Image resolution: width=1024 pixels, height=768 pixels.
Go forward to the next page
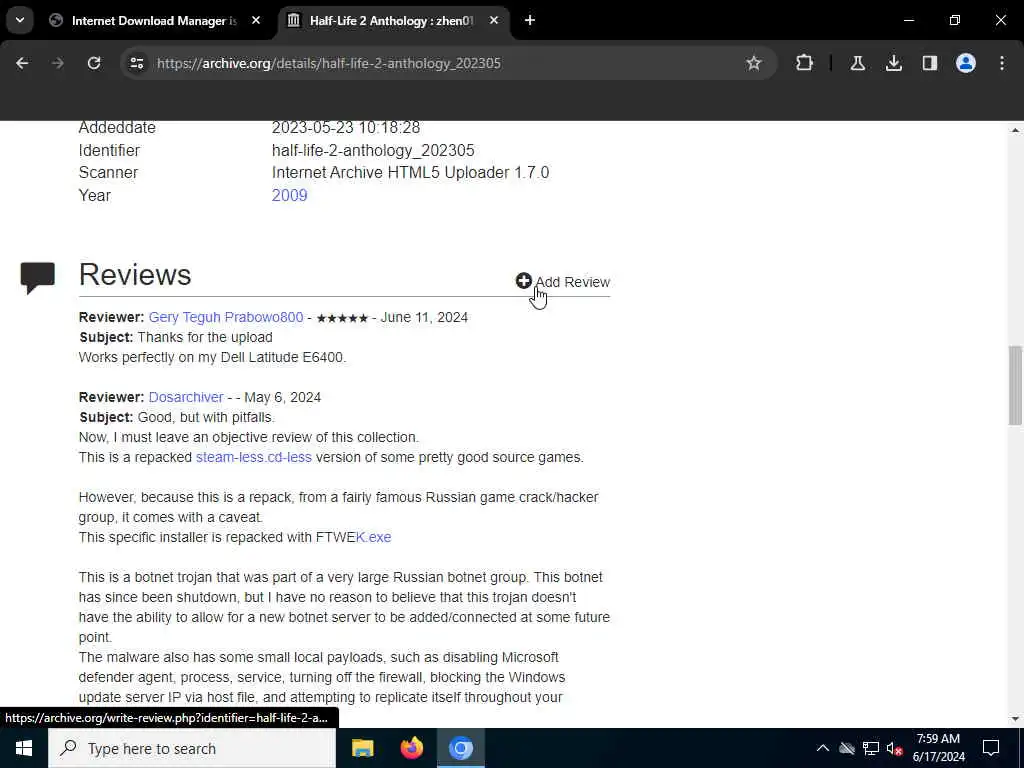point(57,63)
